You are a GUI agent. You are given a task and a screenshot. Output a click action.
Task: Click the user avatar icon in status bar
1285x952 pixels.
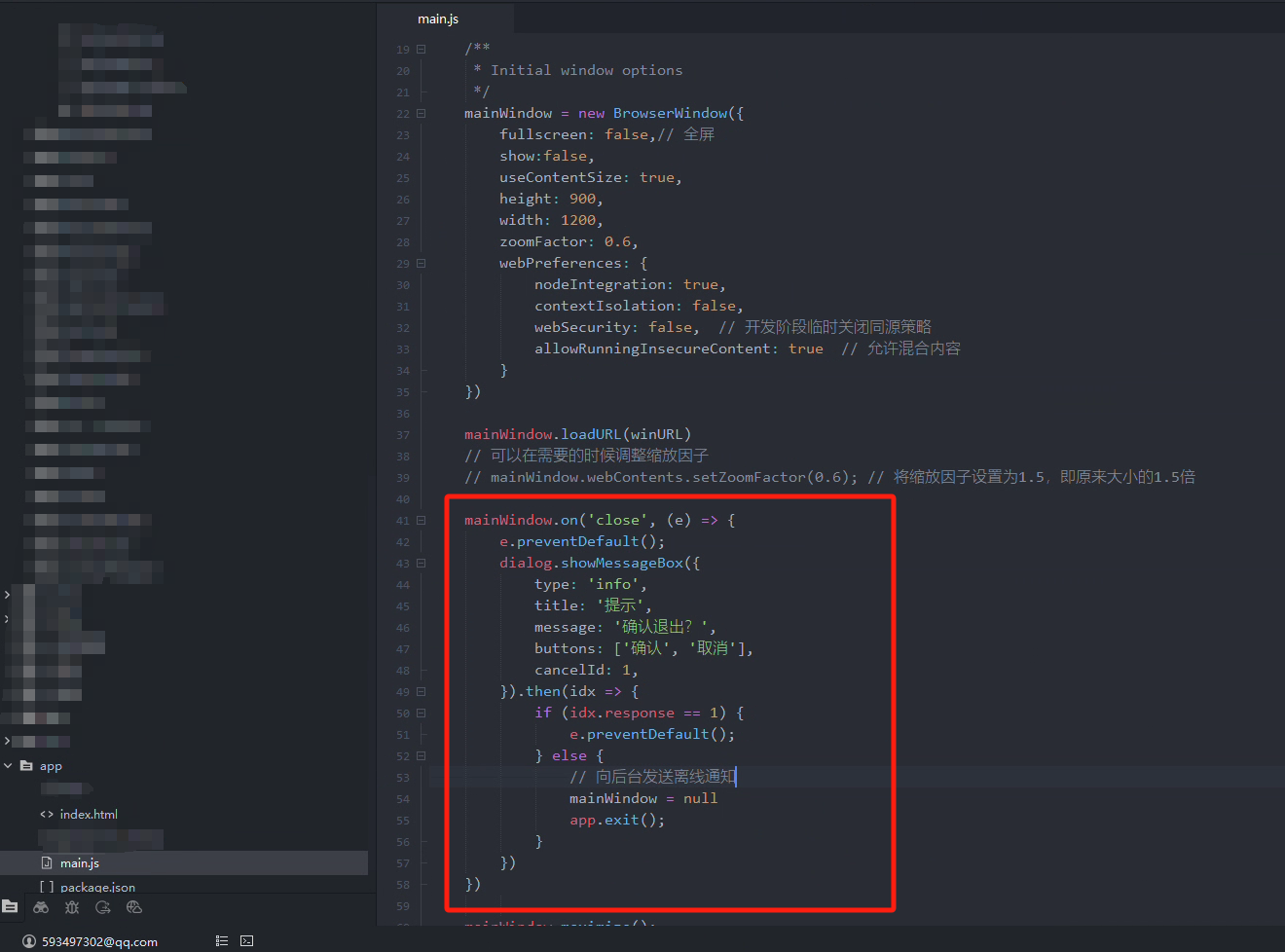[x=29, y=941]
